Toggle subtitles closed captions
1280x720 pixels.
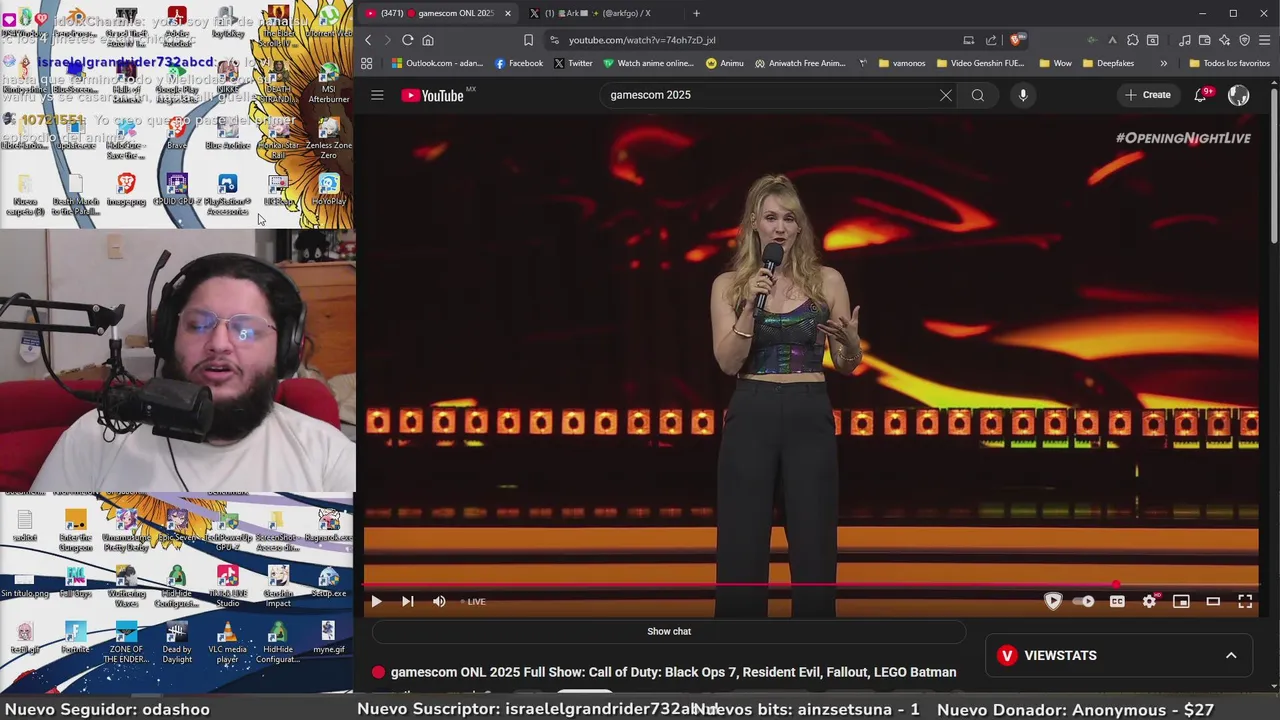(x=1117, y=601)
